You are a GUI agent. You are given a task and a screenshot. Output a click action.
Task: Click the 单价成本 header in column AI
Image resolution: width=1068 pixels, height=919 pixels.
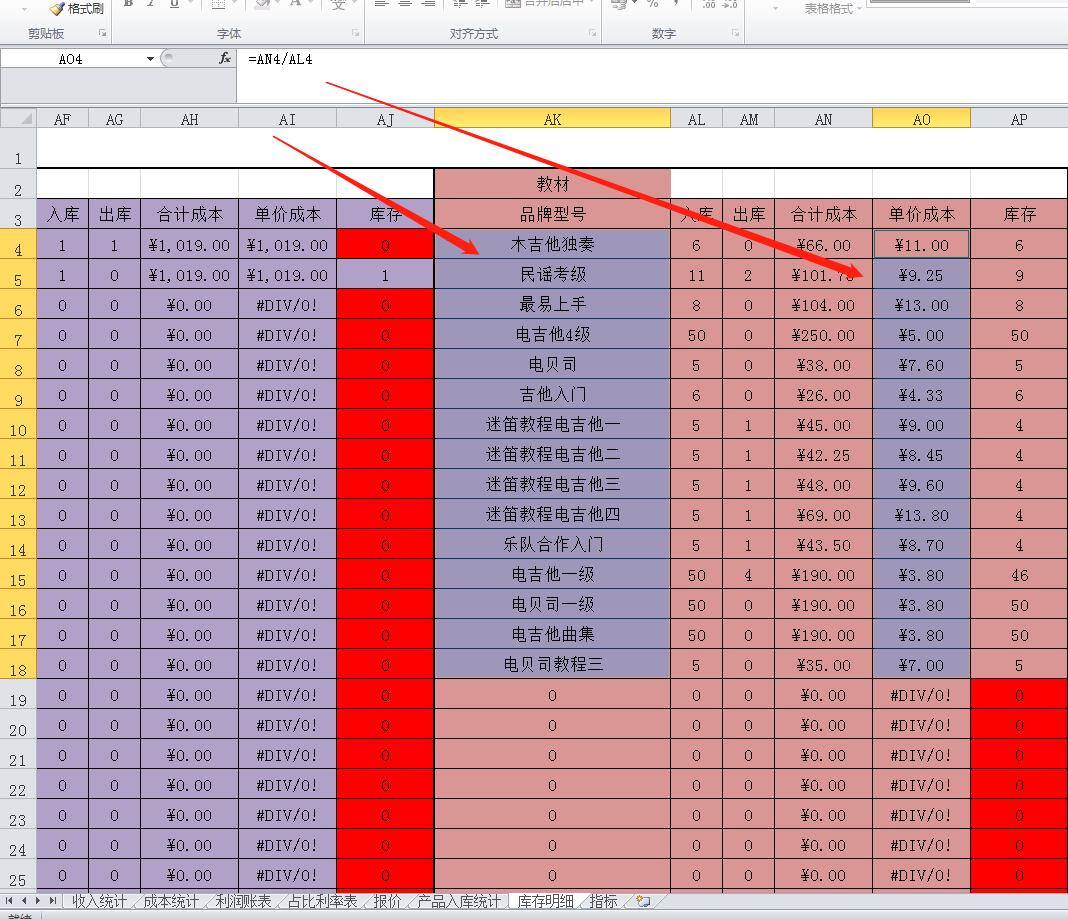point(287,214)
